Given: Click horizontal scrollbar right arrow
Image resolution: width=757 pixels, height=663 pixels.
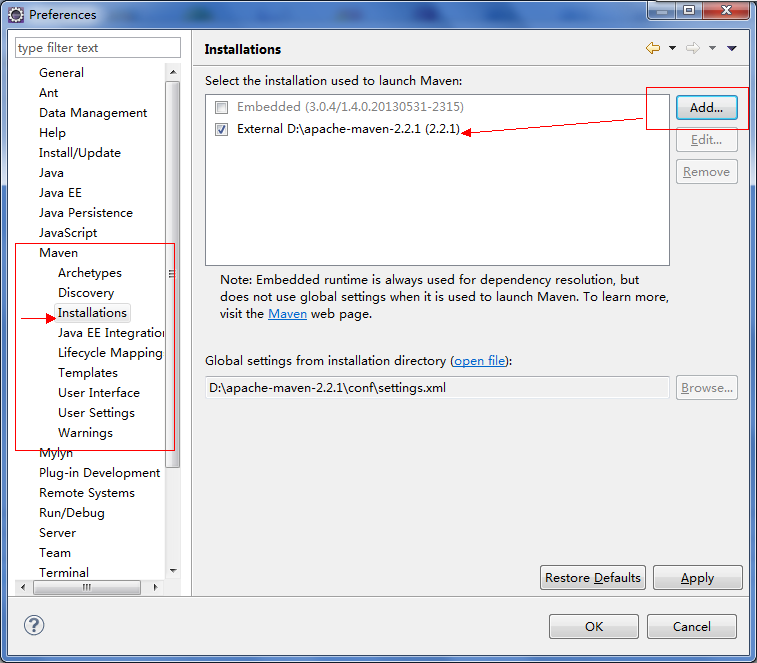Looking at the screenshot, I should [155, 587].
